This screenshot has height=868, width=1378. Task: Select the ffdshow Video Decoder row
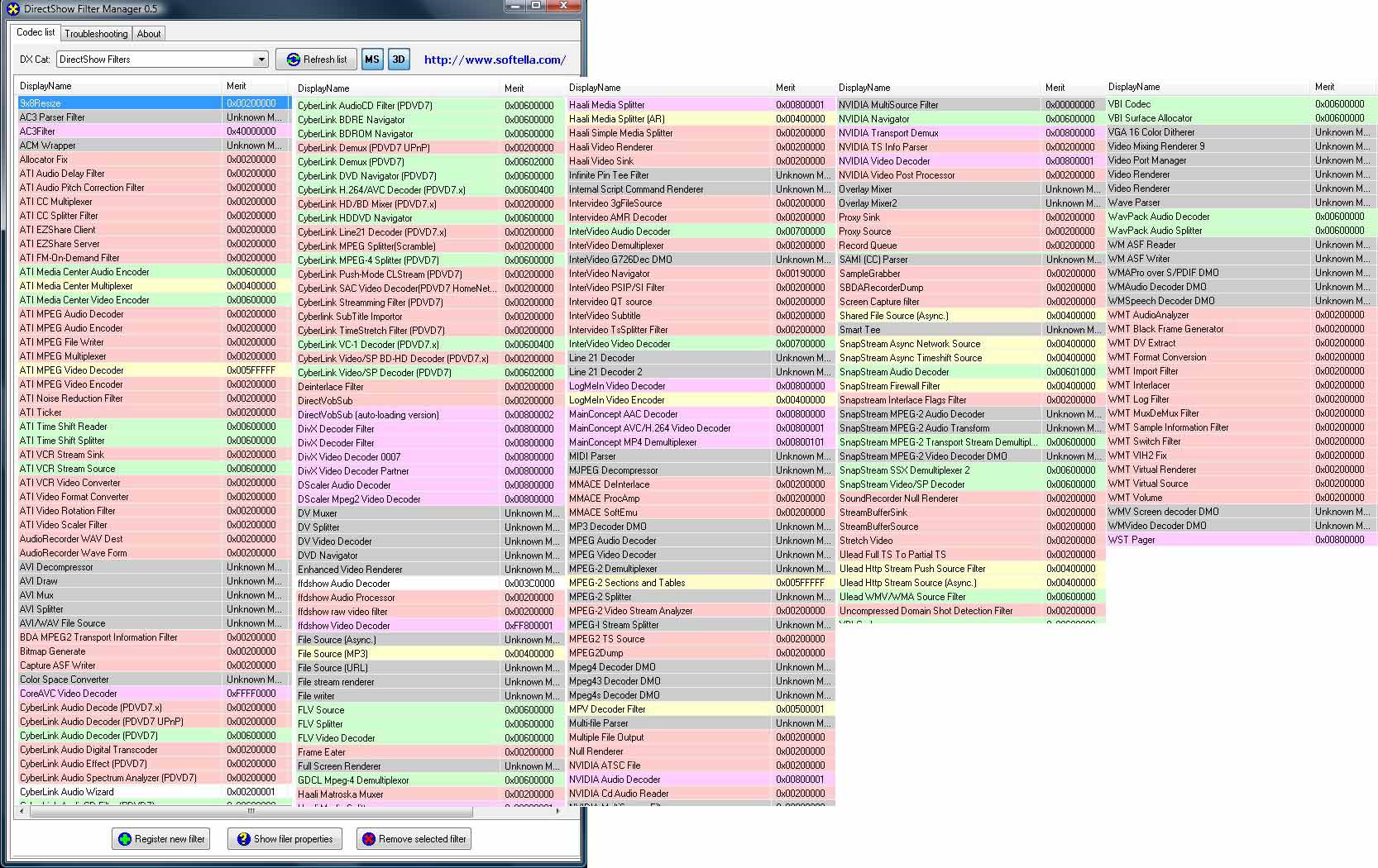coord(428,626)
